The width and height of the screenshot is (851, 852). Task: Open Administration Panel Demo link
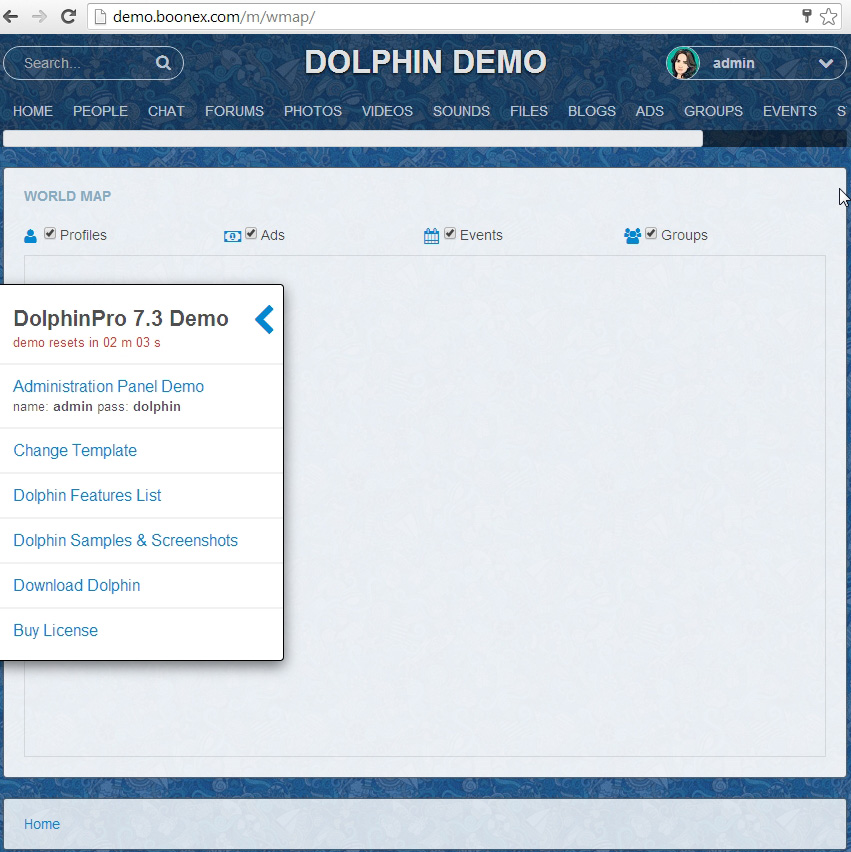click(x=108, y=386)
